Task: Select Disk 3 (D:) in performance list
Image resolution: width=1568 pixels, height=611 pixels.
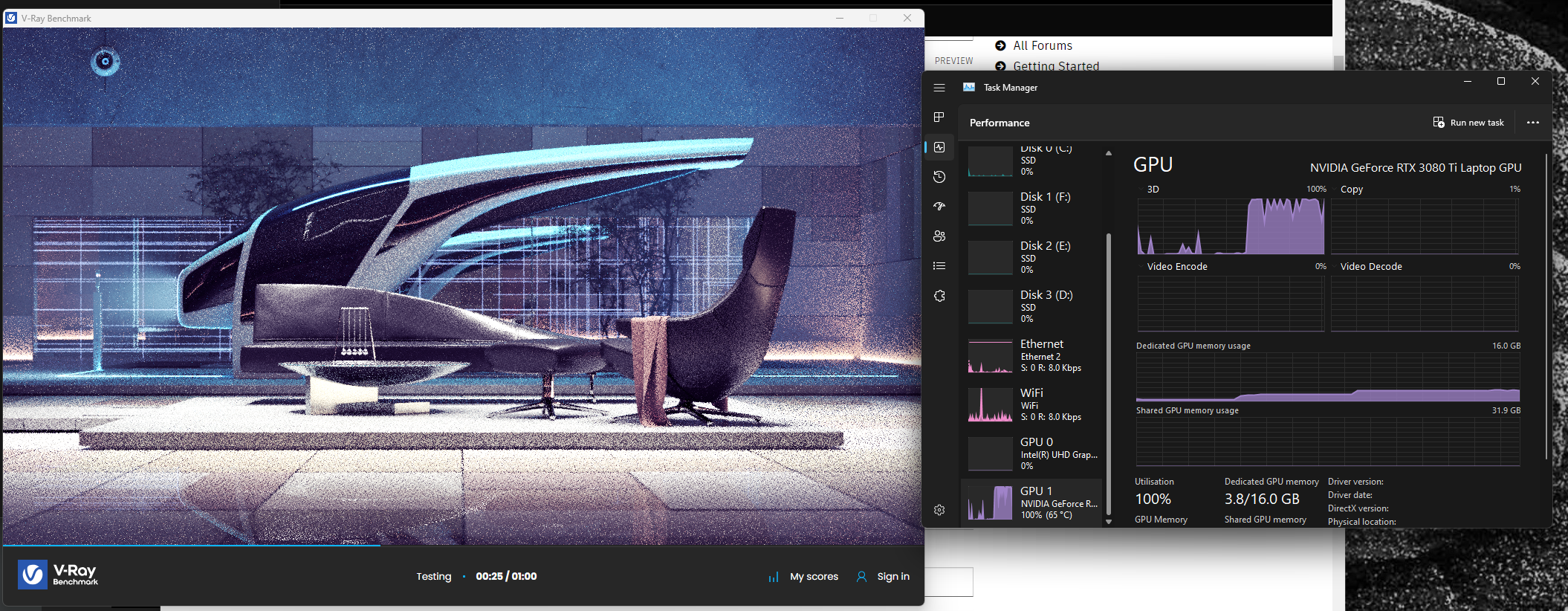Action: [x=1031, y=306]
